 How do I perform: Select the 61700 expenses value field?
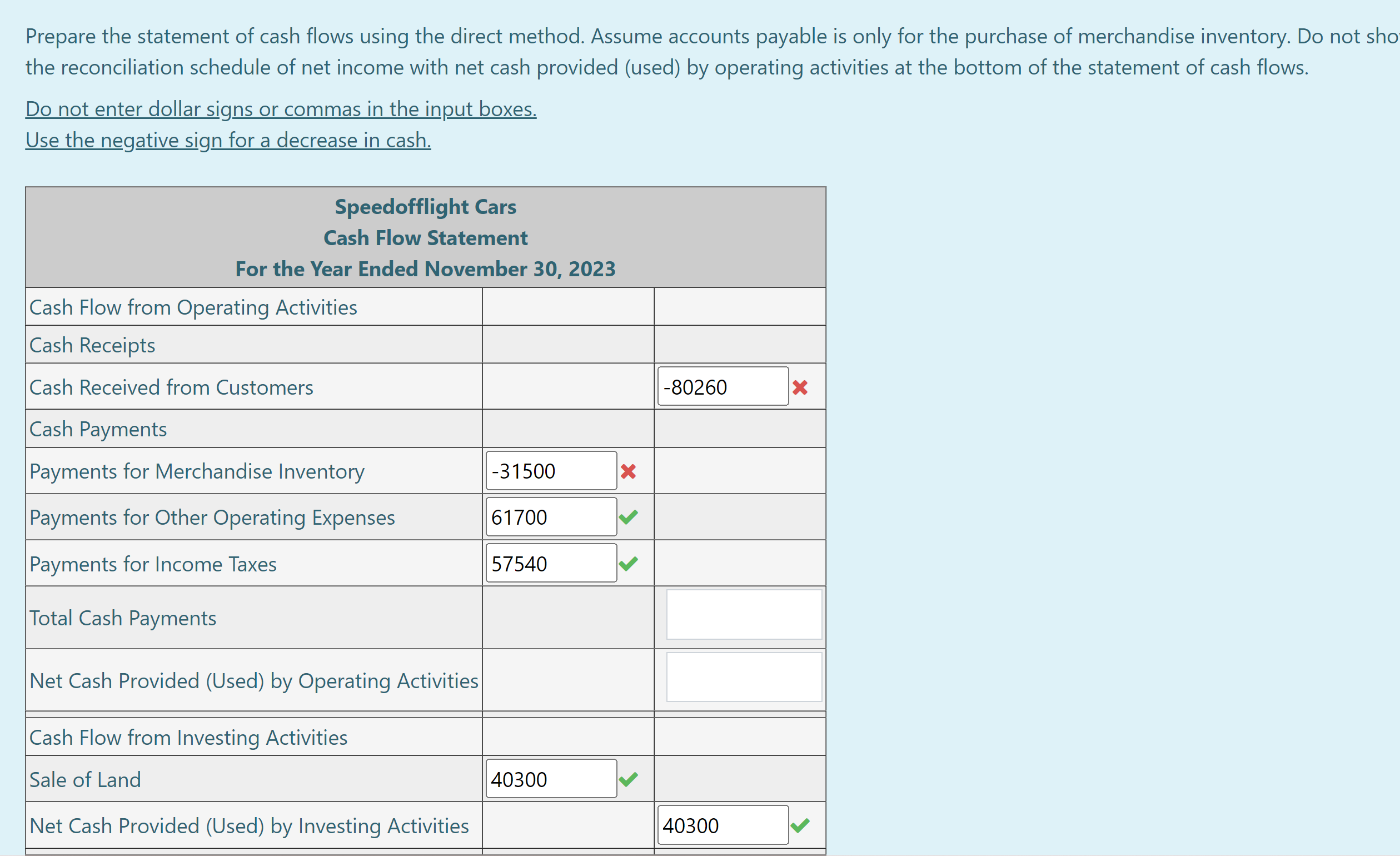pos(550,517)
